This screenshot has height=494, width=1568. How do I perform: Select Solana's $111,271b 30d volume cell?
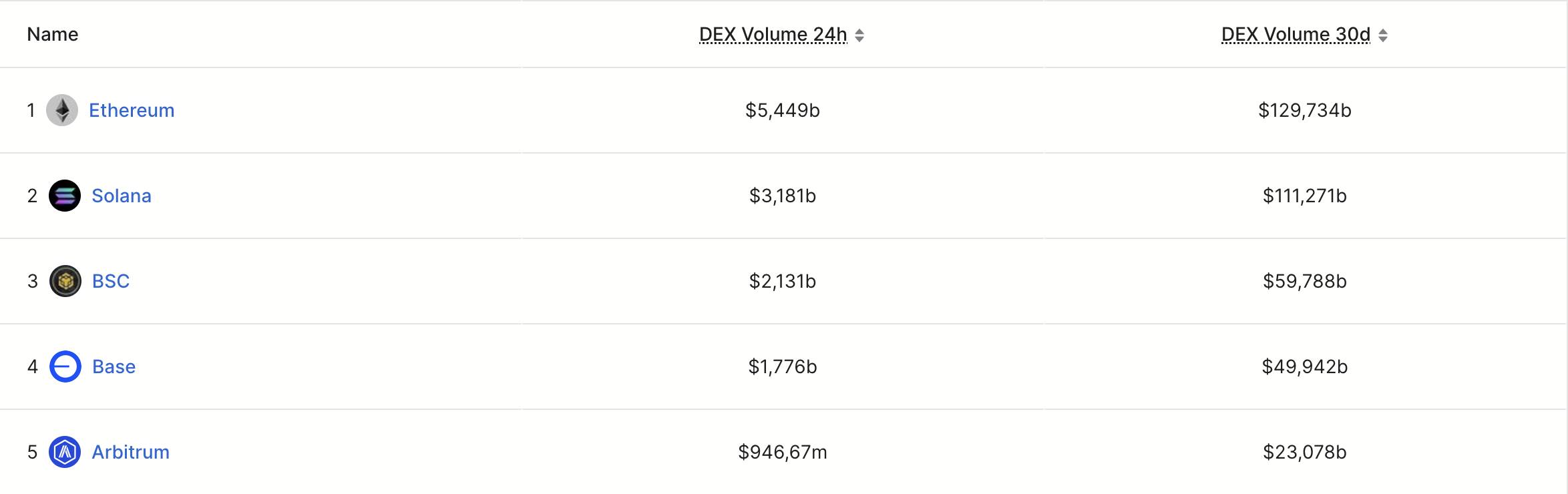click(1305, 196)
